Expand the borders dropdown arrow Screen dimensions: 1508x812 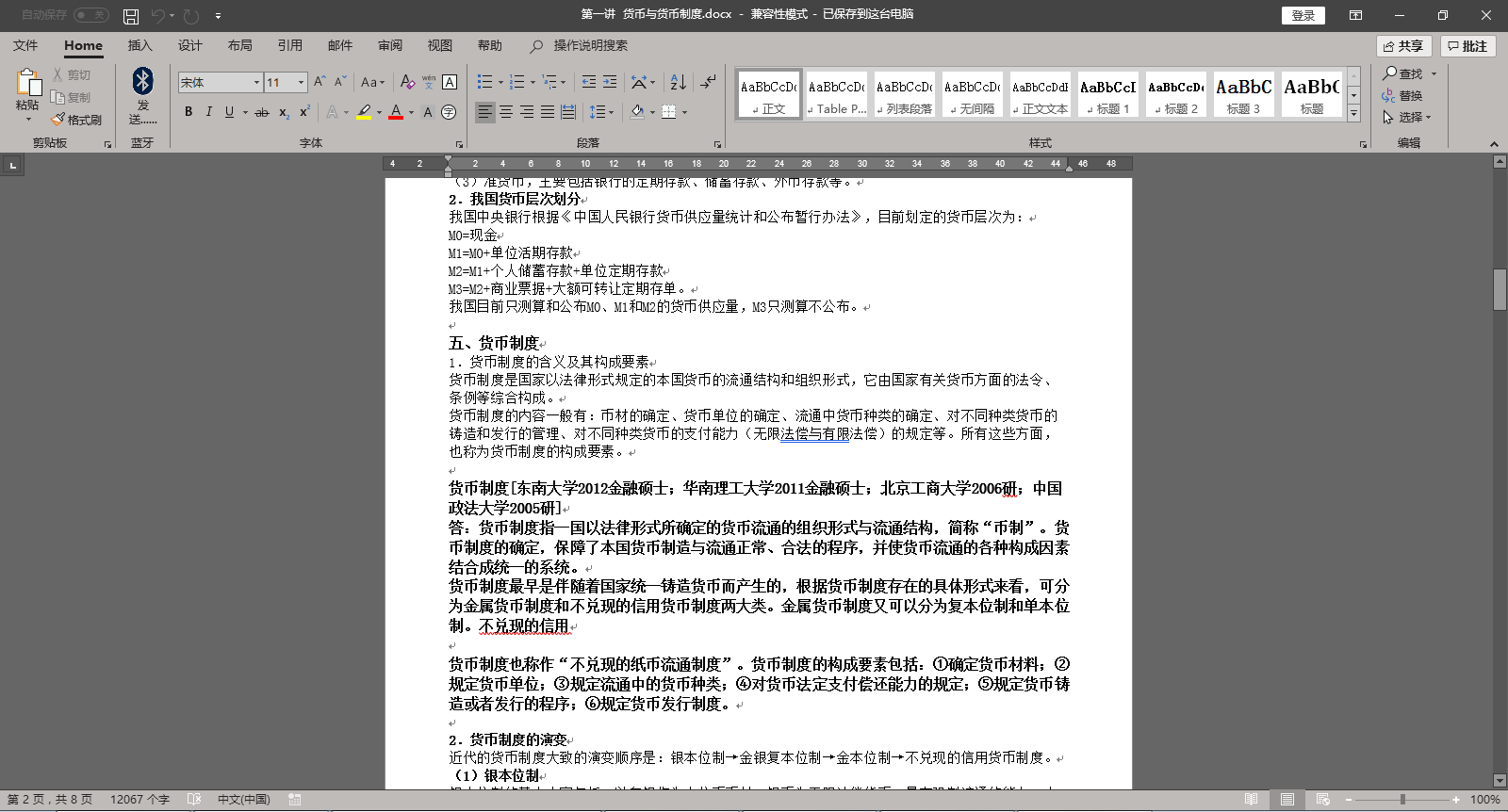[685, 112]
